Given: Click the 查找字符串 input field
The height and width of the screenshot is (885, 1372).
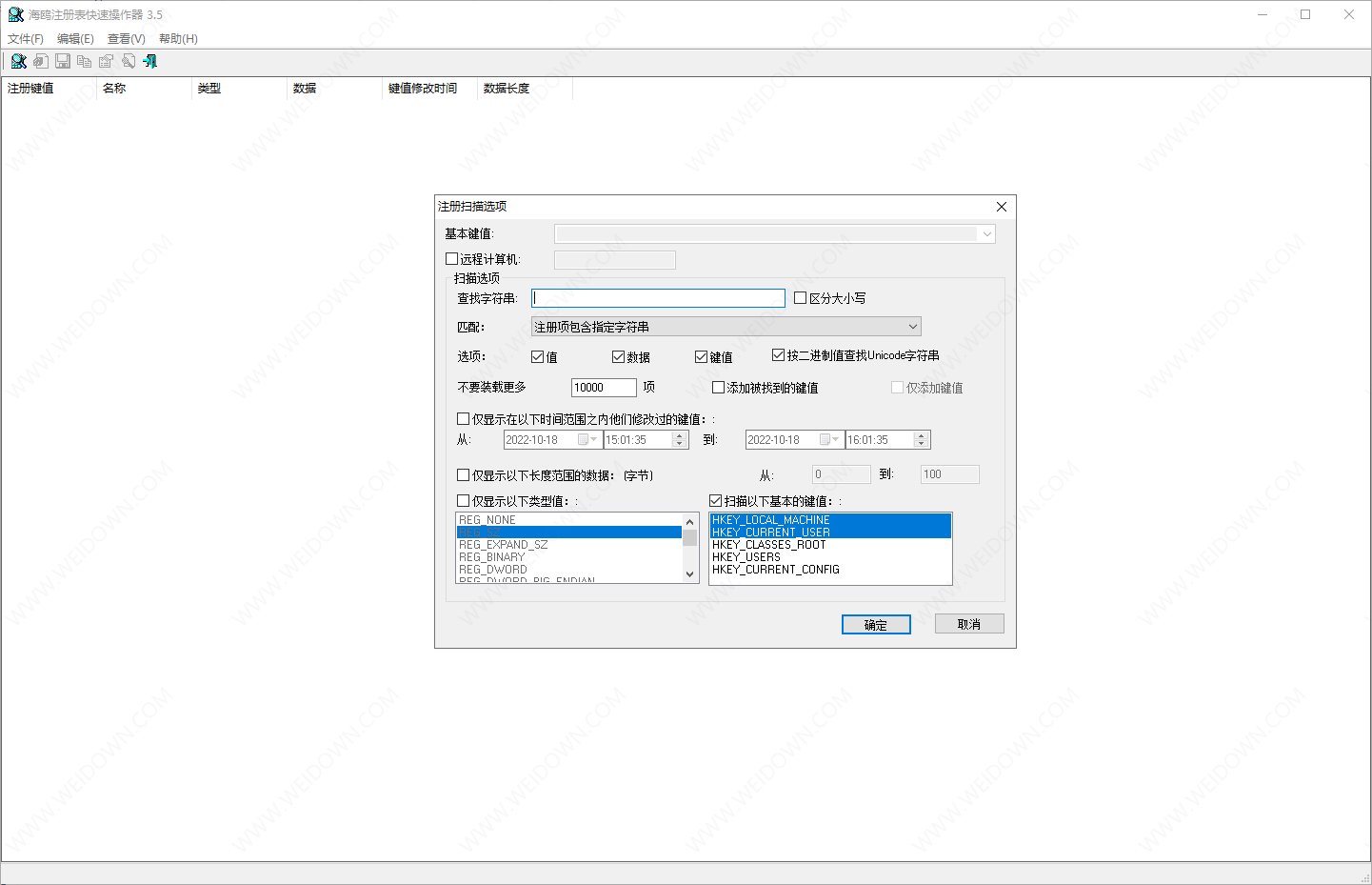Looking at the screenshot, I should 658,298.
